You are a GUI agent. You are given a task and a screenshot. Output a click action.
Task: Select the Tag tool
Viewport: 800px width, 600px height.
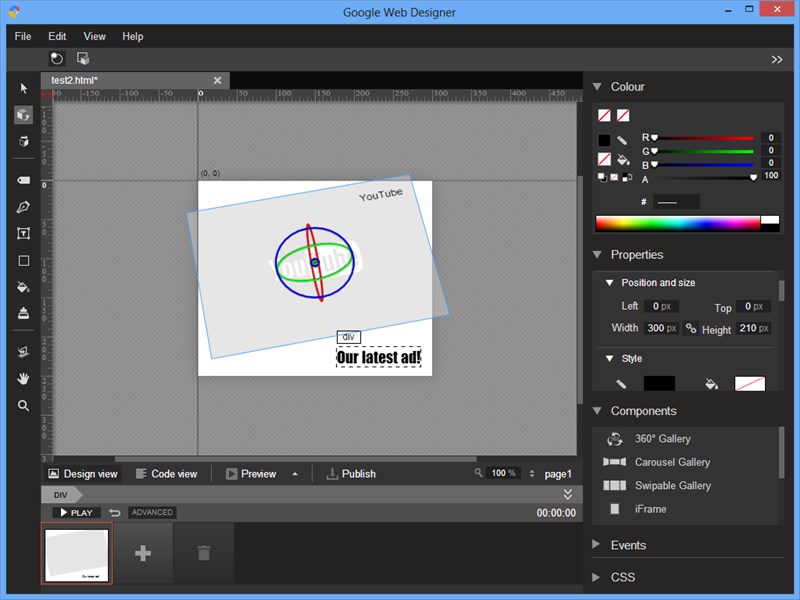(23, 180)
